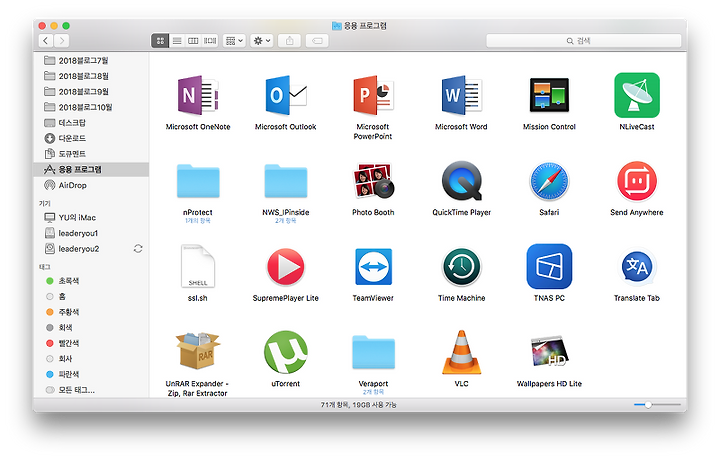Open the Microsoft Outlook app icon
The width and height of the screenshot is (720, 460).
(286, 95)
